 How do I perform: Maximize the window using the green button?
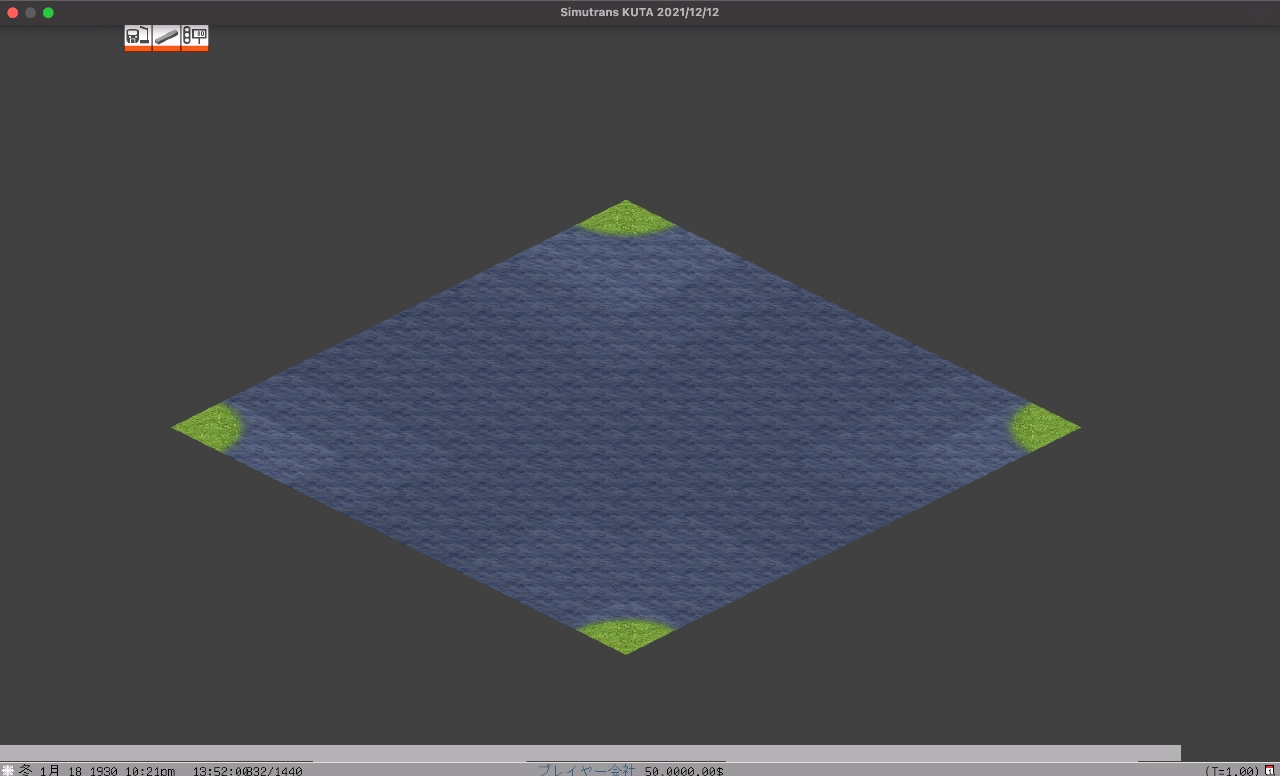point(48,12)
